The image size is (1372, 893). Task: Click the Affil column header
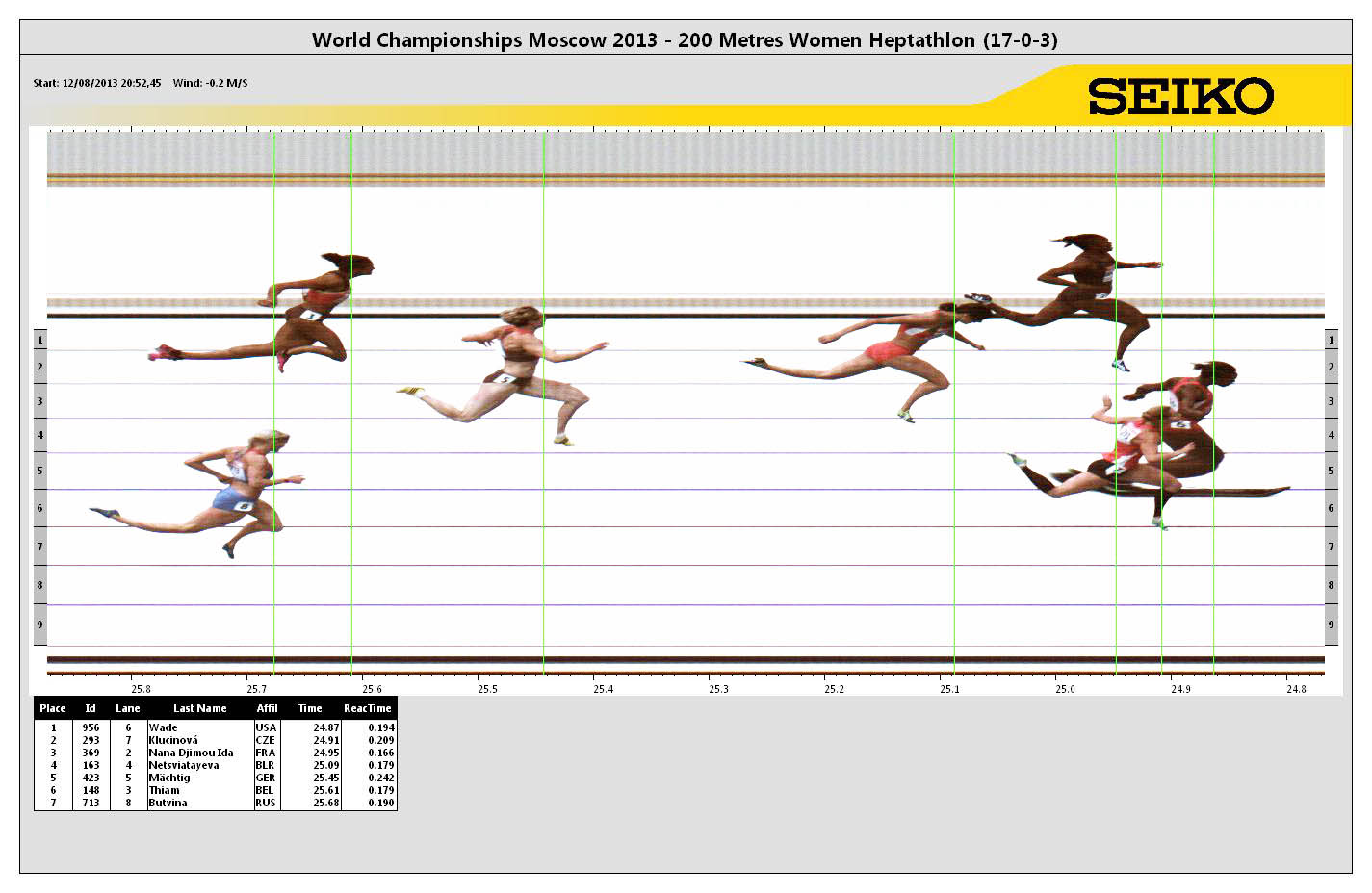[267, 708]
